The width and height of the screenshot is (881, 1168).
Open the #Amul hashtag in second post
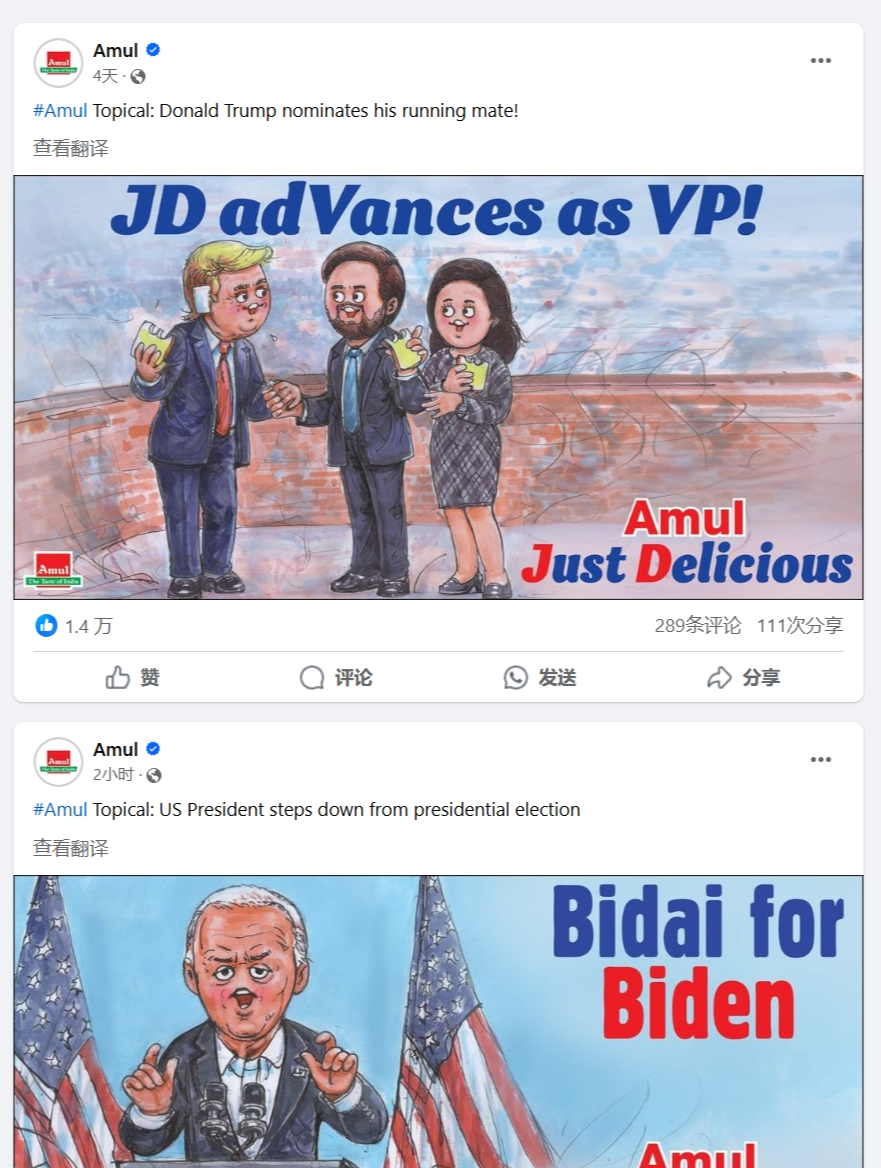[60, 809]
